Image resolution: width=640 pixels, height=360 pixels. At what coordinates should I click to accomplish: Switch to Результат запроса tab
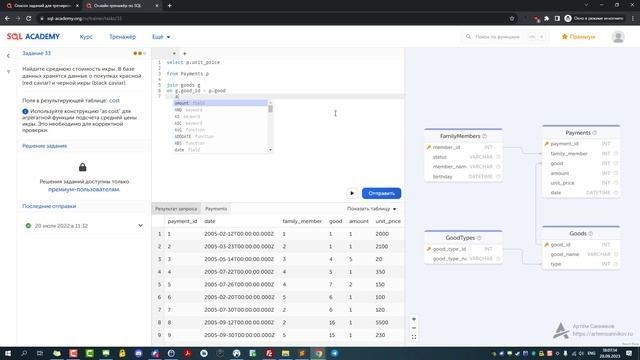click(x=176, y=209)
